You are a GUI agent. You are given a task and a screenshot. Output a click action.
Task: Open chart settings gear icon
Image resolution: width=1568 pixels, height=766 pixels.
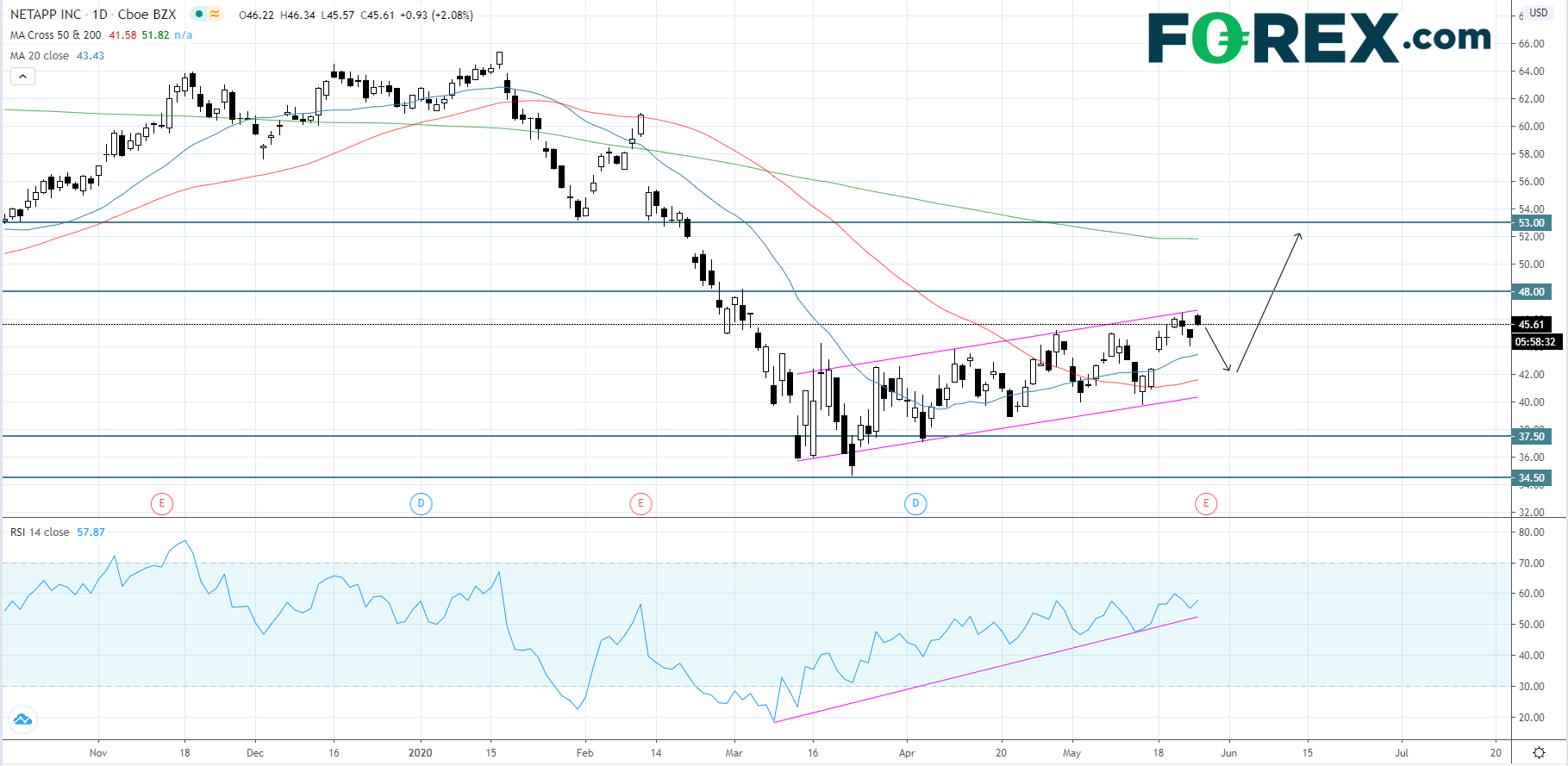coord(1540,752)
